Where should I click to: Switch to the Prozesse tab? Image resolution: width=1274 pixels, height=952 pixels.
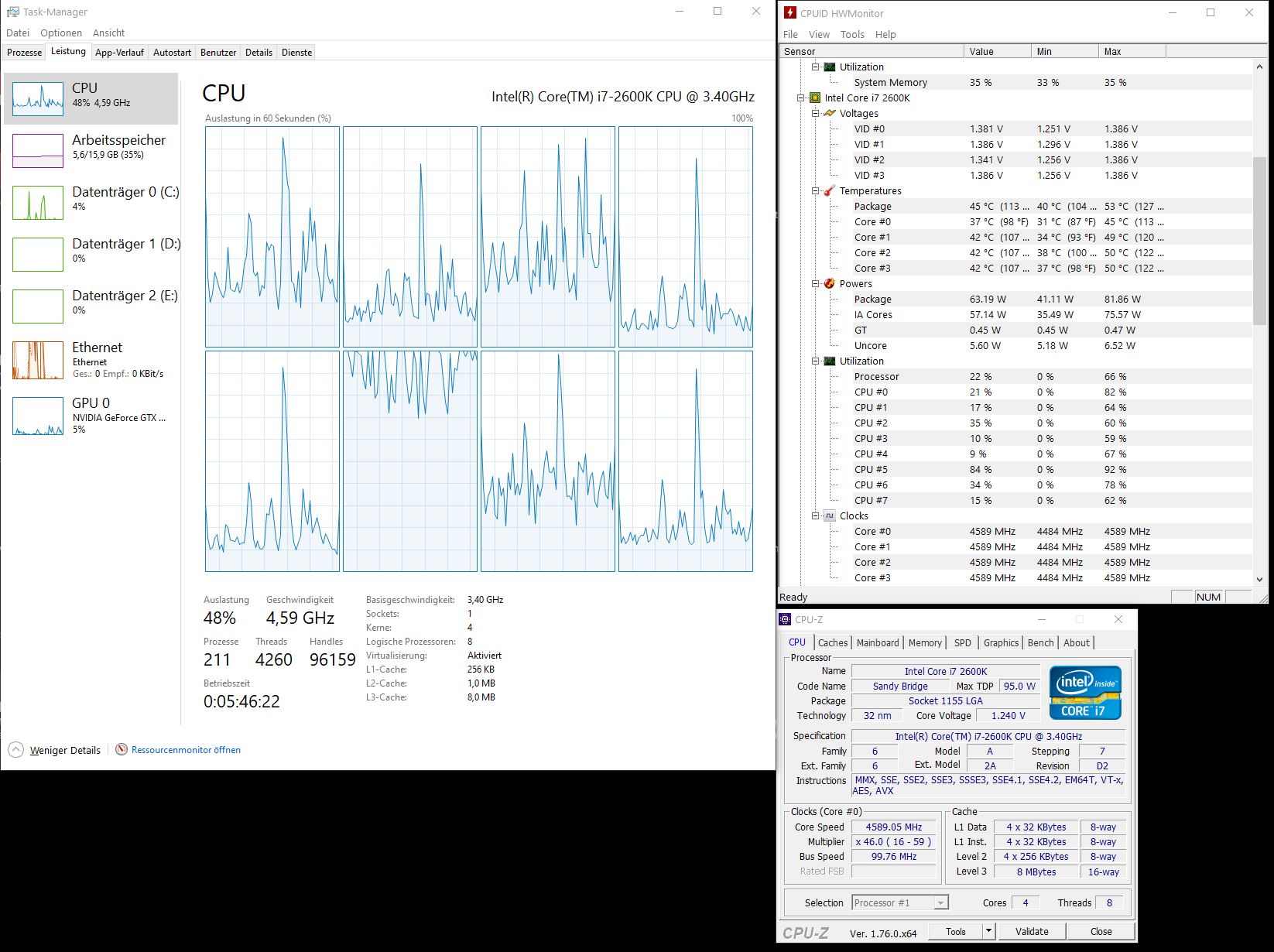point(25,53)
